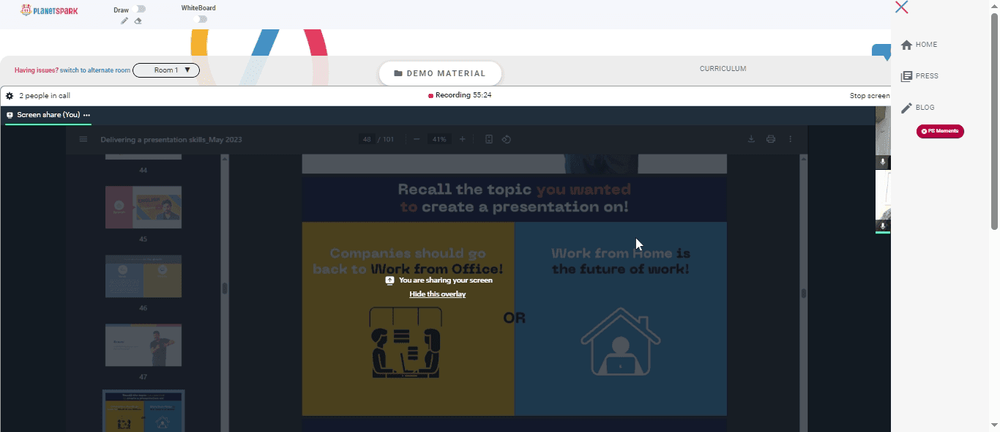Zoom out the PDF with minus

coord(416,139)
